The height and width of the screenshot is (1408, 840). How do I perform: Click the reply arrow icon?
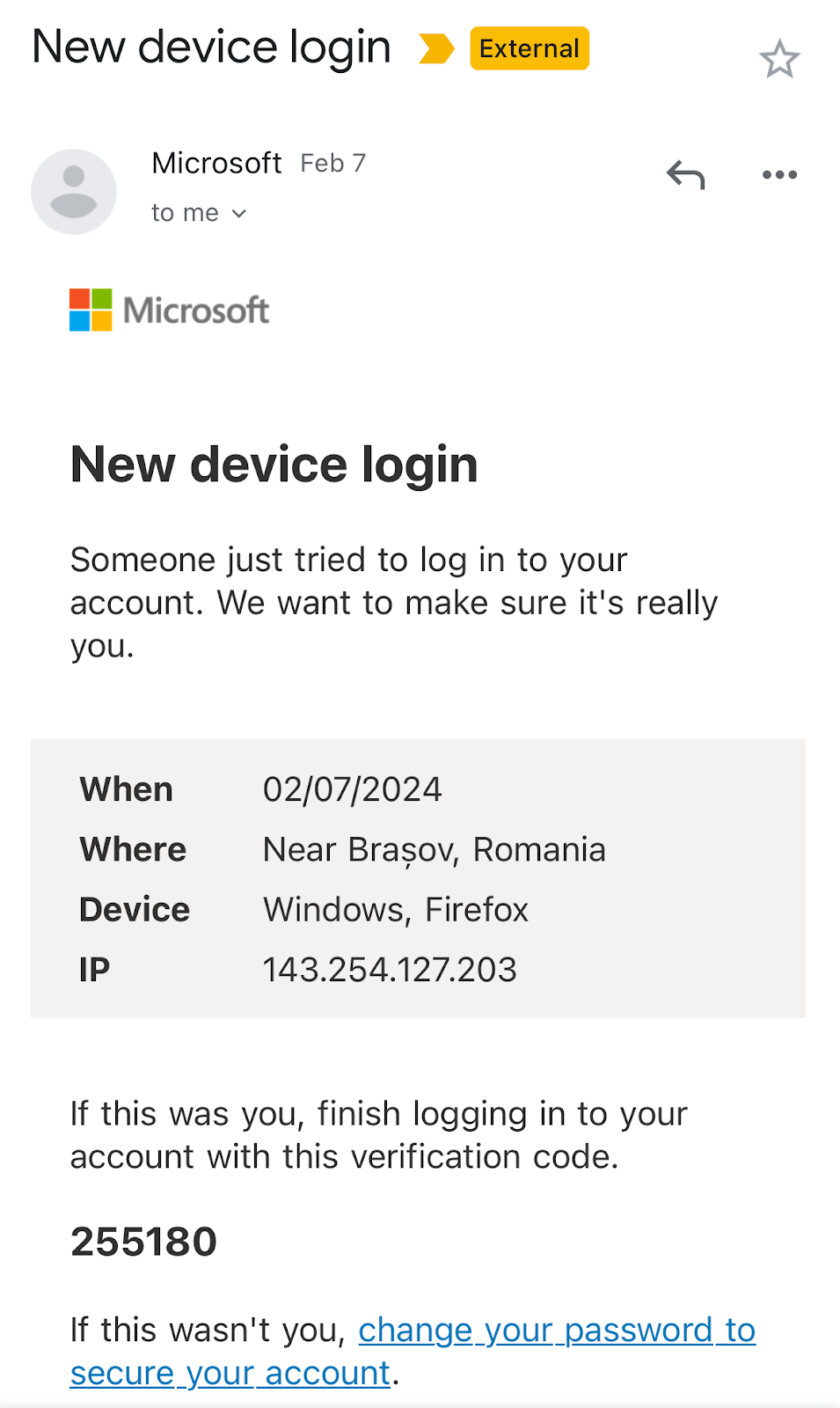click(684, 174)
